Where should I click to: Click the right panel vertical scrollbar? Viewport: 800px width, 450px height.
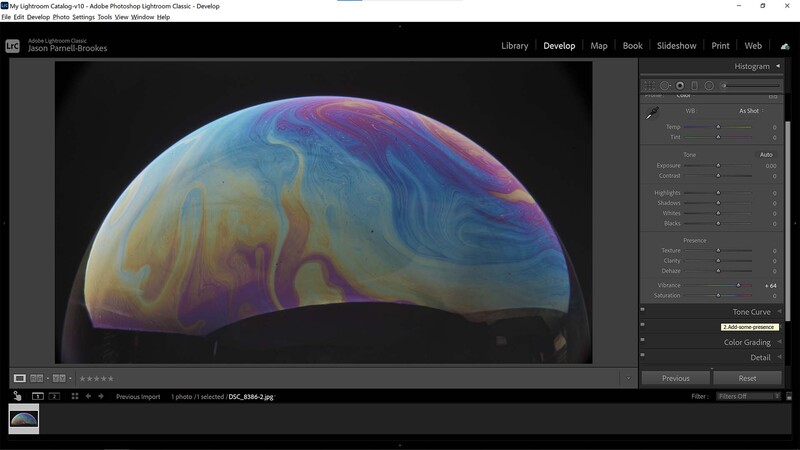[x=788, y=220]
